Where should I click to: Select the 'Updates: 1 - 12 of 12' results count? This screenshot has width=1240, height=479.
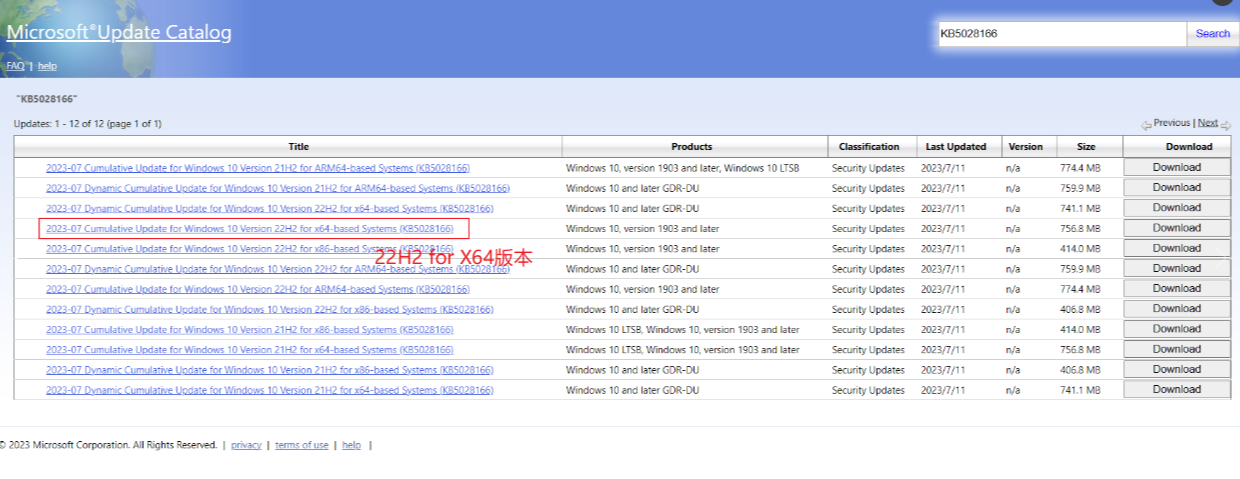[x=88, y=124]
